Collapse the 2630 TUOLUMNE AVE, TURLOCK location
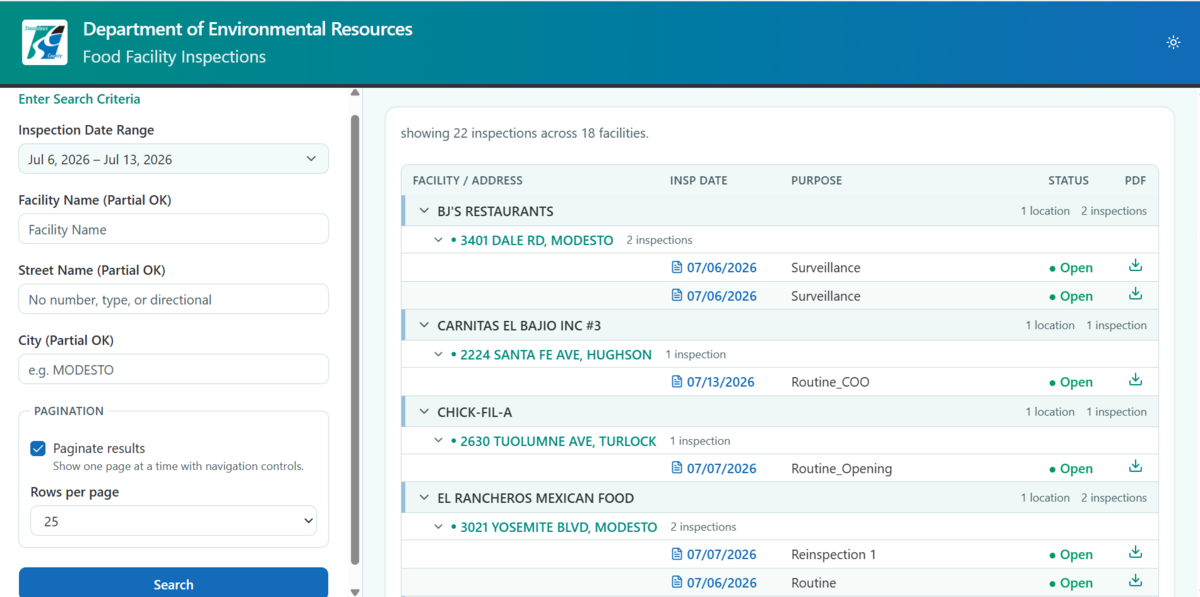1200x597 pixels. click(438, 441)
